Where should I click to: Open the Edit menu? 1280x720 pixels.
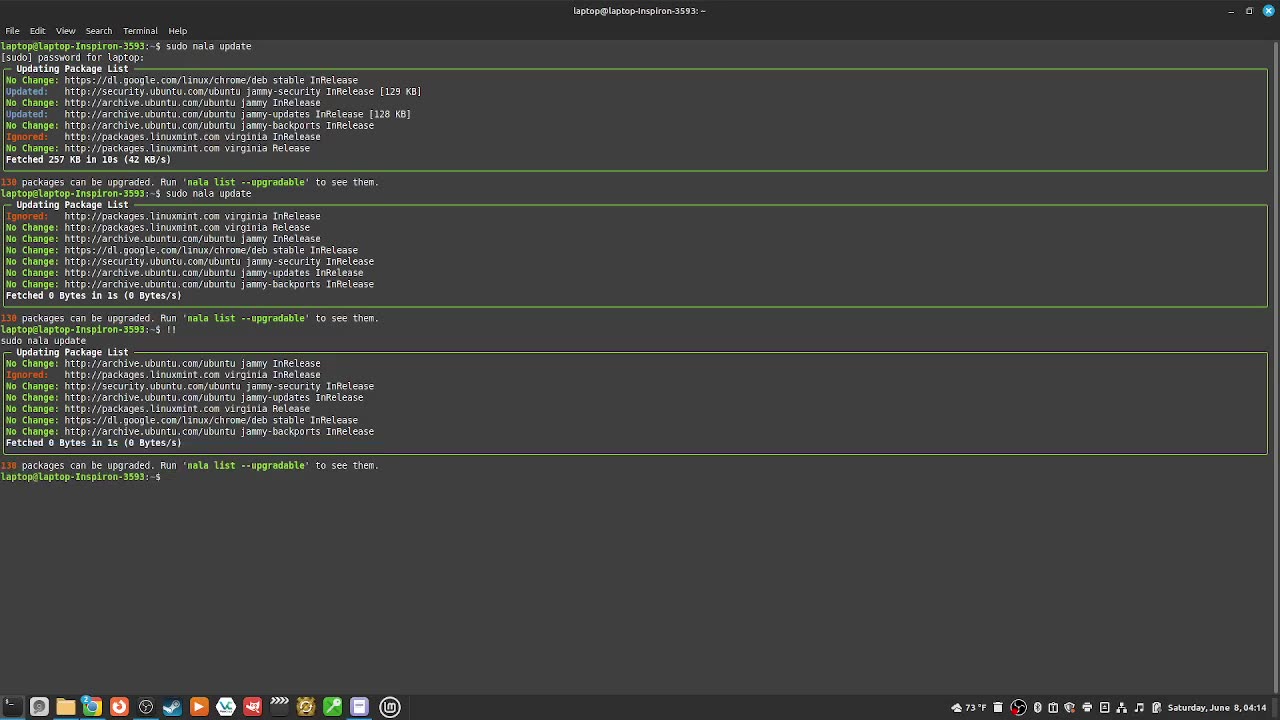point(37,30)
